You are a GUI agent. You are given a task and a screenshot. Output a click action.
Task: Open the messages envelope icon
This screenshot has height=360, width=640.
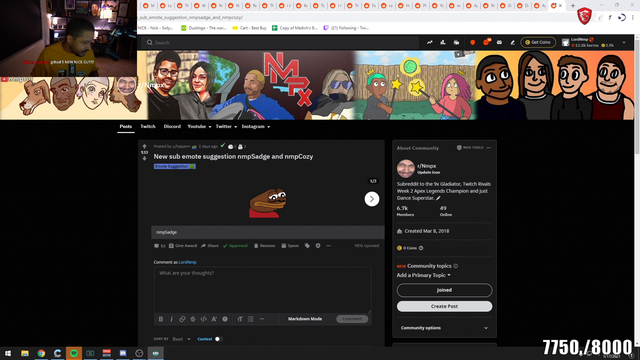[x=499, y=42]
